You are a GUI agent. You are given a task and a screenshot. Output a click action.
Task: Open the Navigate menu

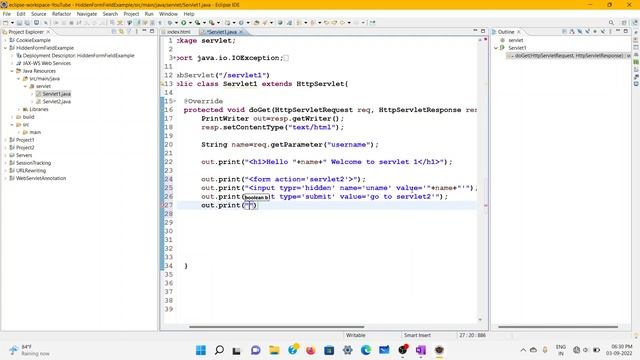click(x=87, y=14)
